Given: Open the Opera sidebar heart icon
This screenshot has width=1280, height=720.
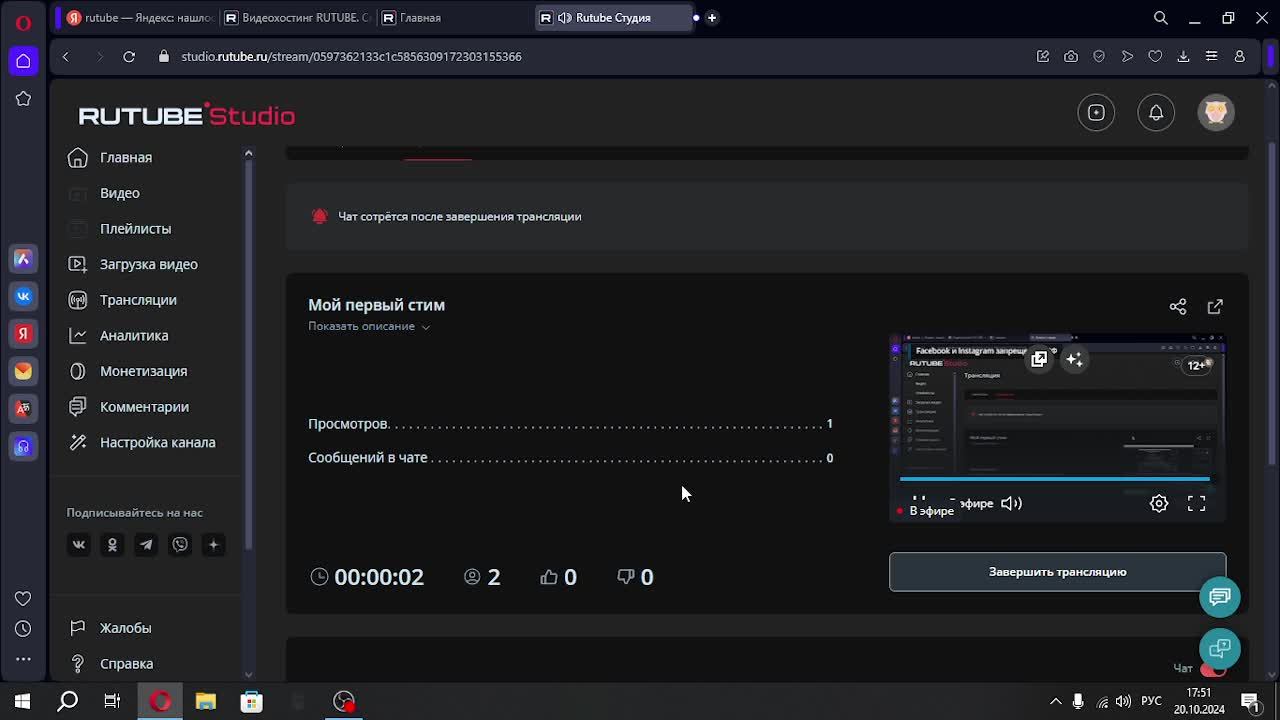Looking at the screenshot, I should click(x=23, y=598).
